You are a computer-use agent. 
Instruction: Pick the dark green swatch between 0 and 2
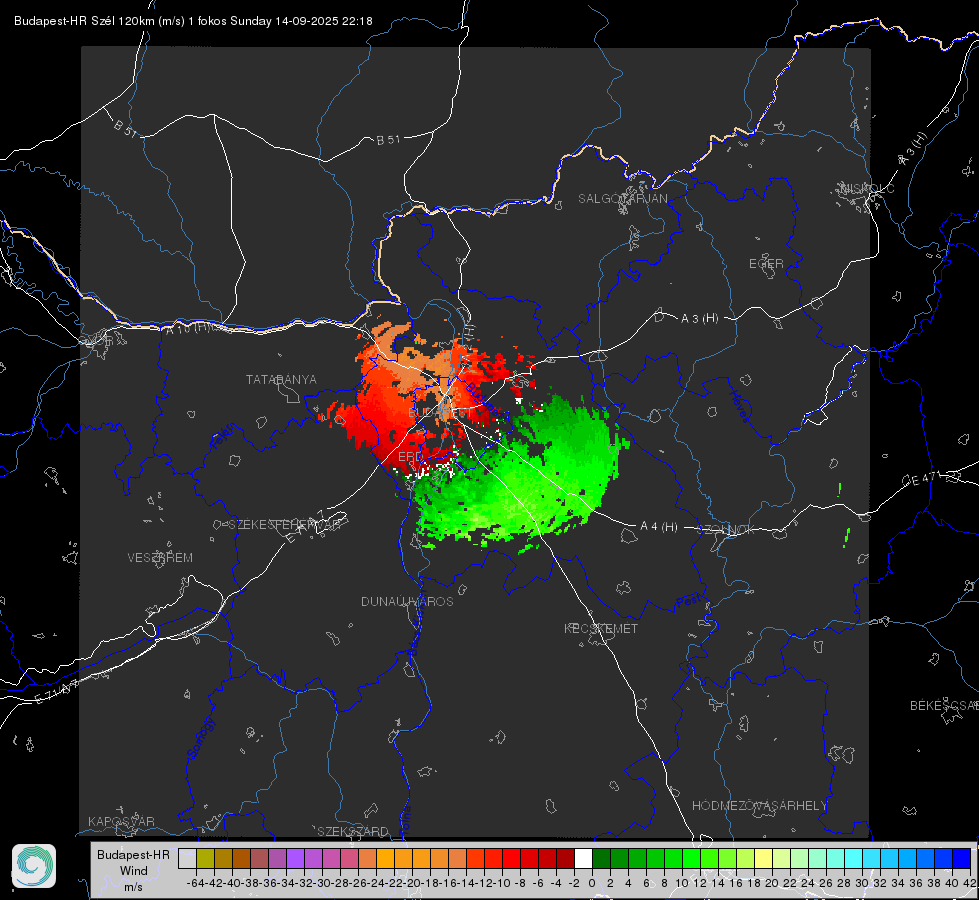(x=601, y=858)
